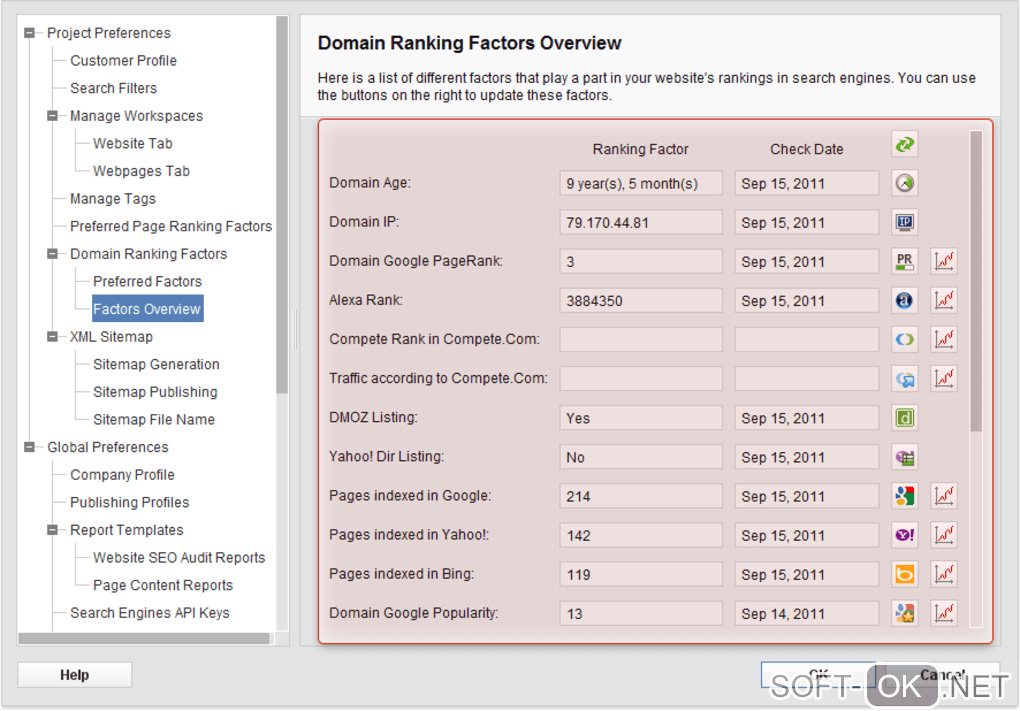Update Domain Google PageRank via the PR icon
Image resolution: width=1020 pixels, height=711 pixels.
tap(904, 262)
